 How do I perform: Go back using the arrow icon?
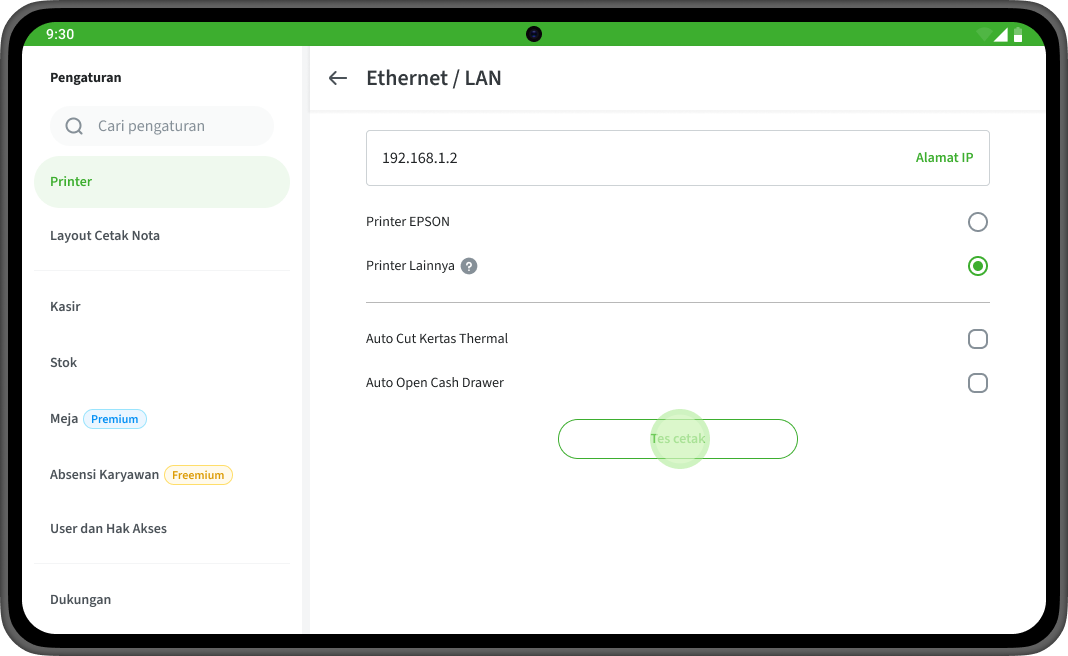pos(338,78)
